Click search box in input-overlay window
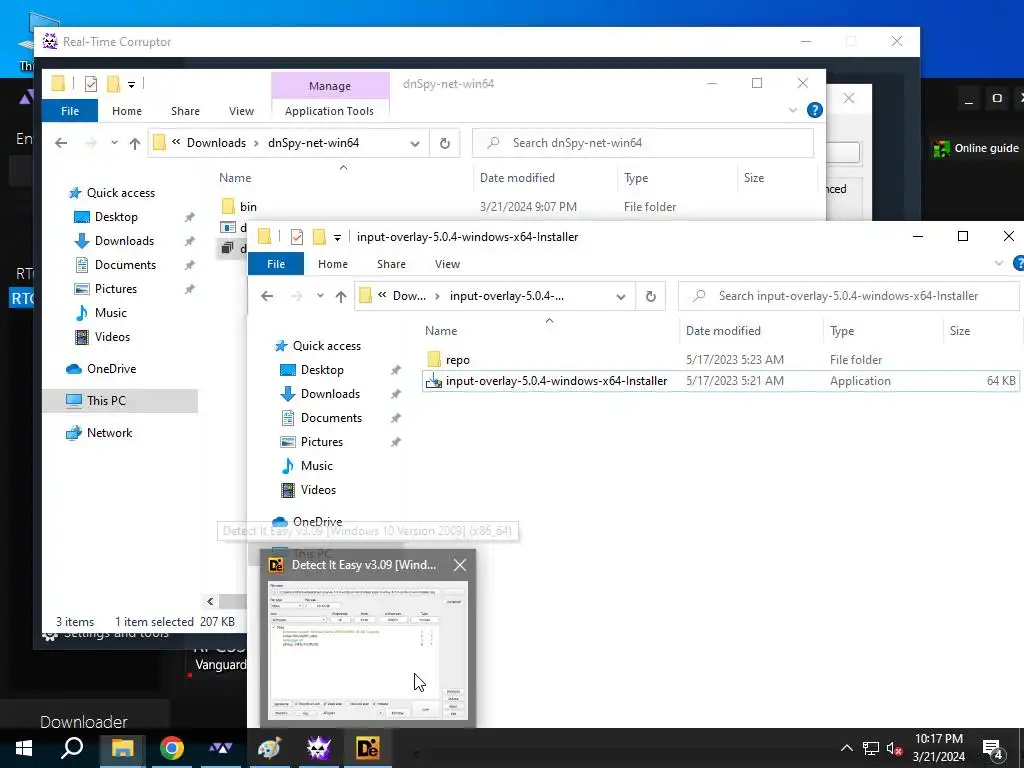 tap(848, 296)
